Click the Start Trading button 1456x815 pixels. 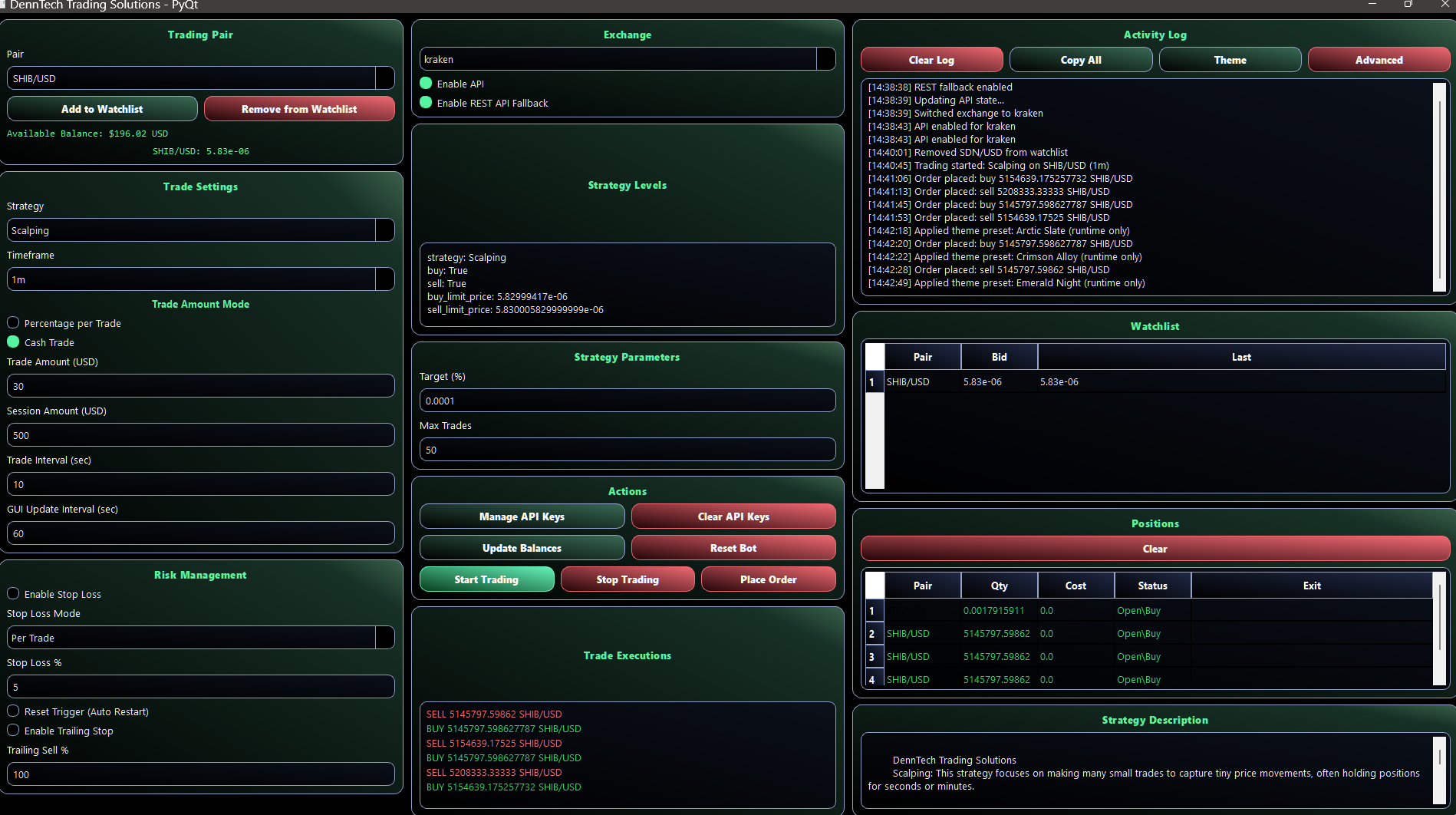[x=486, y=579]
